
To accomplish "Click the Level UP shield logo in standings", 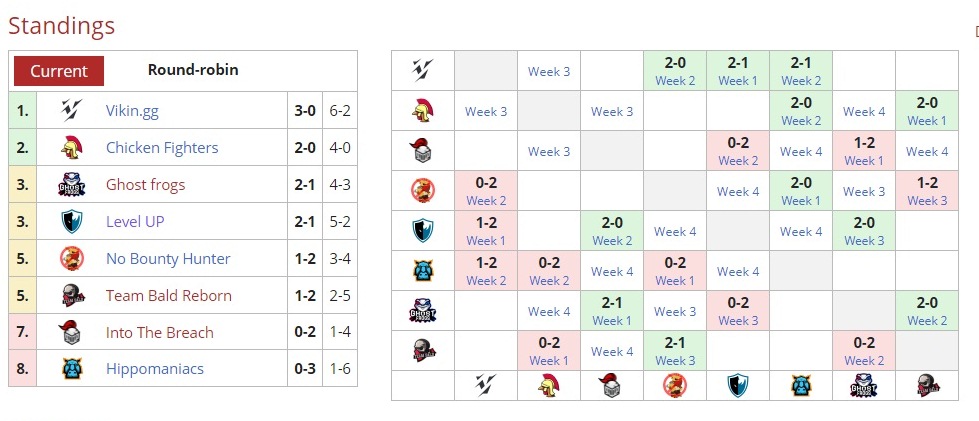I will pyautogui.click(x=71, y=222).
